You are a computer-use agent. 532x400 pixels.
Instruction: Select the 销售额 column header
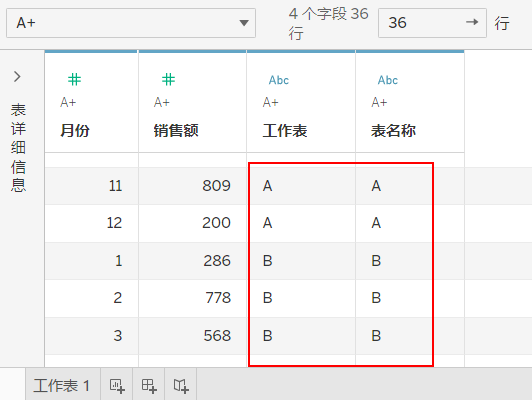tap(176, 131)
